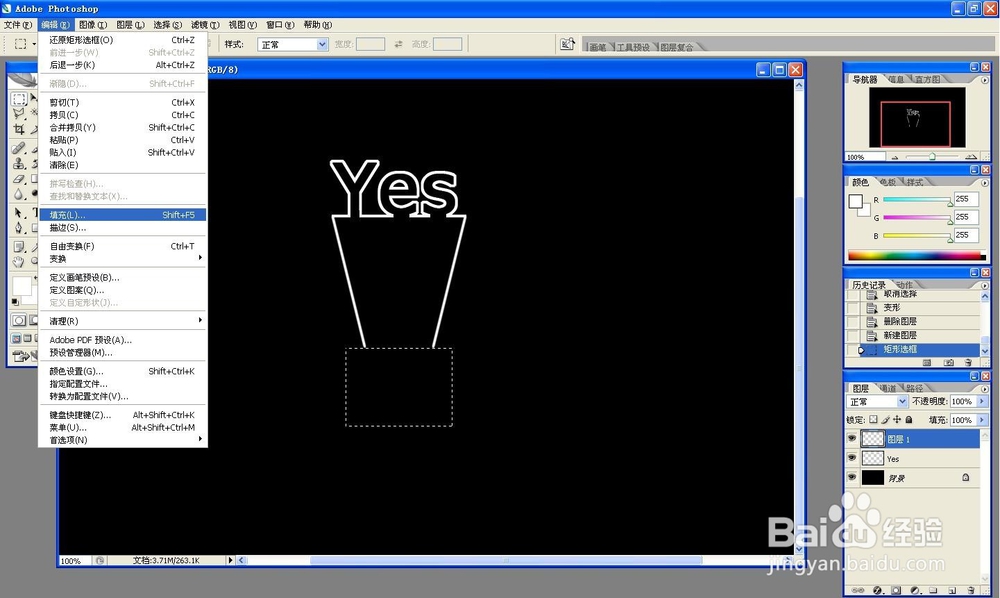Choose 自由变换(F) menu entry
This screenshot has width=1000, height=598.
[122, 246]
